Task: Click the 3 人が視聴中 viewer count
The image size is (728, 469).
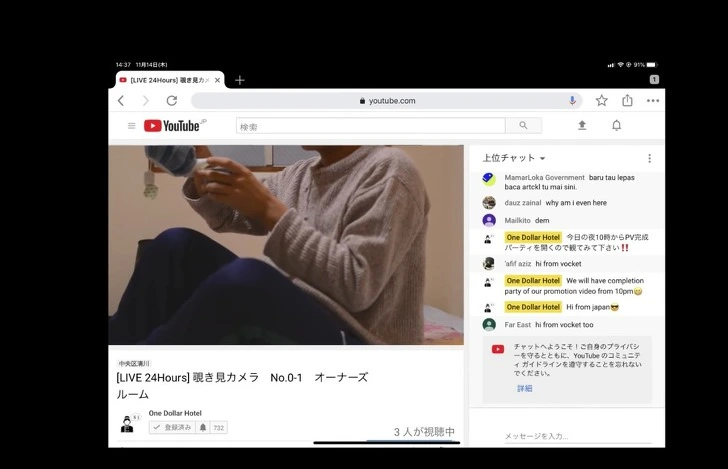Action: 424,432
